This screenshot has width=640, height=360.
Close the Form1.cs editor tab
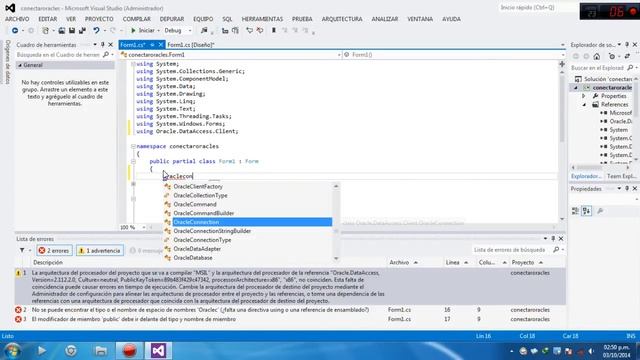pyautogui.click(x=161, y=45)
